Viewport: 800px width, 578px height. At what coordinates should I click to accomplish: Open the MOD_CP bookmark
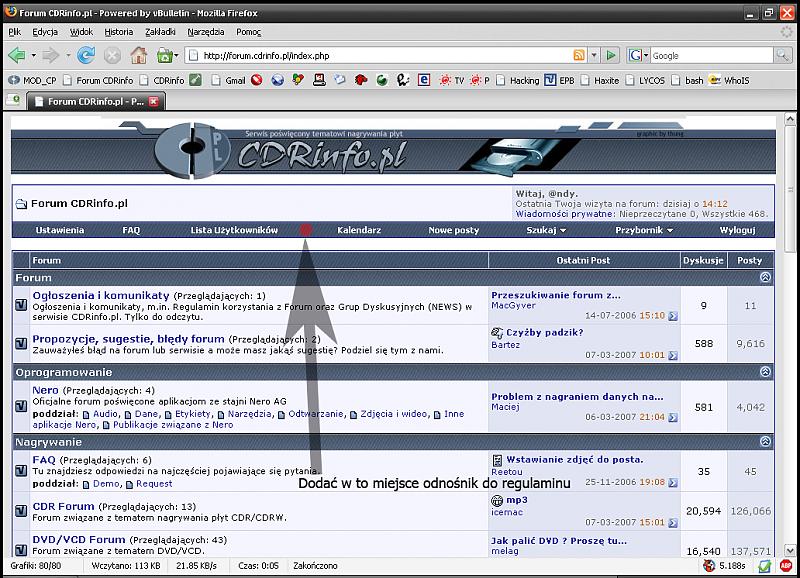coord(33,81)
